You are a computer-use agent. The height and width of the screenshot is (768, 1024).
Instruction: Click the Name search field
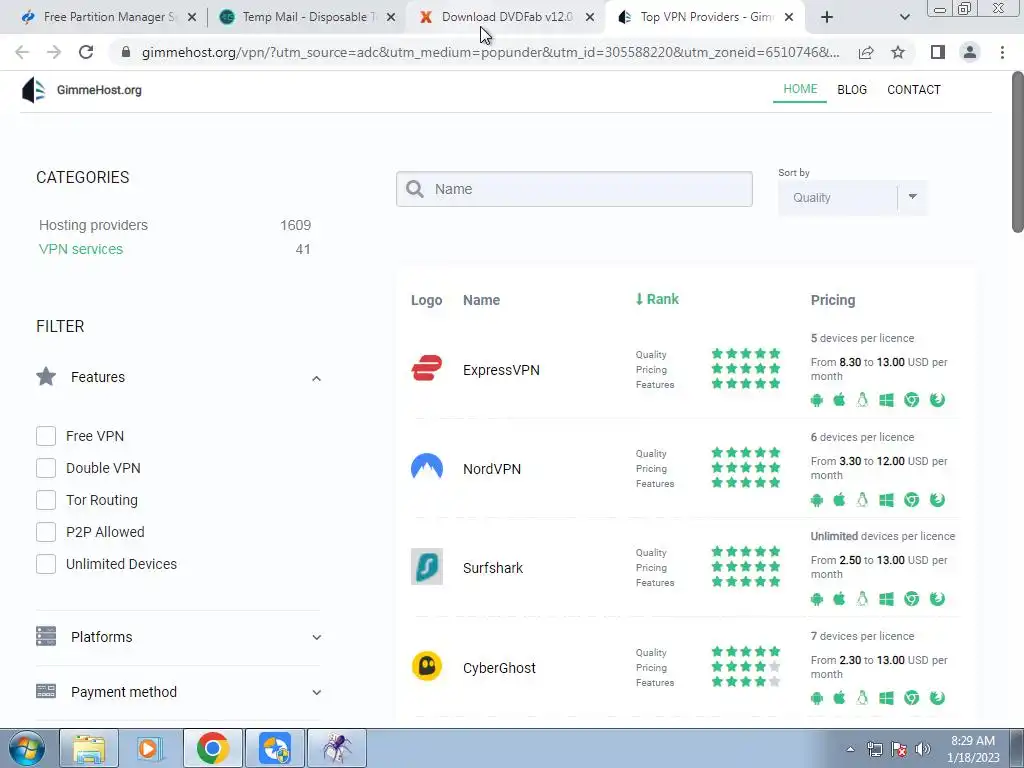(574, 189)
